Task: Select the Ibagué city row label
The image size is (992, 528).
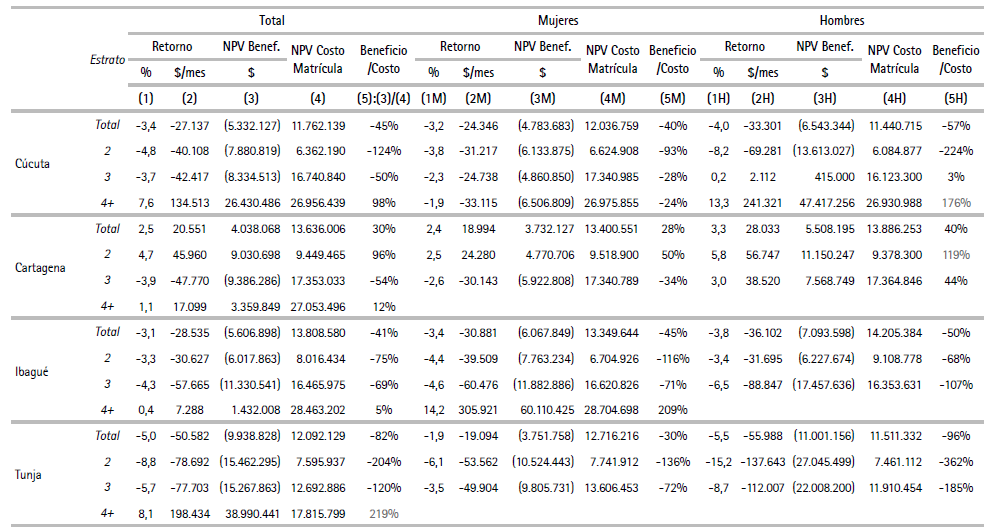Action: point(36,371)
